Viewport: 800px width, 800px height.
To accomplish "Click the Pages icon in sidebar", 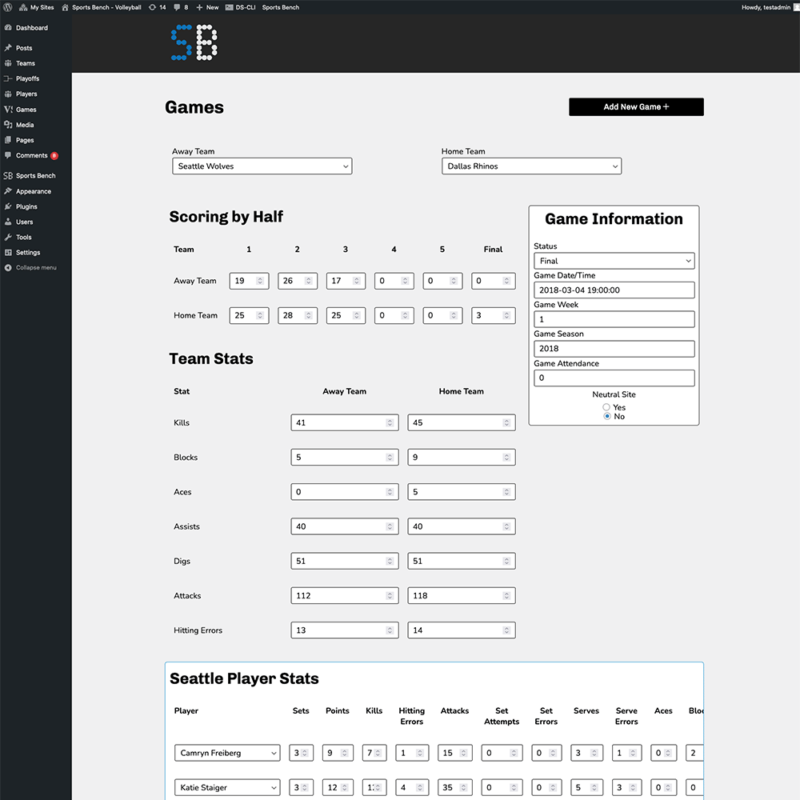I will pyautogui.click(x=8, y=140).
